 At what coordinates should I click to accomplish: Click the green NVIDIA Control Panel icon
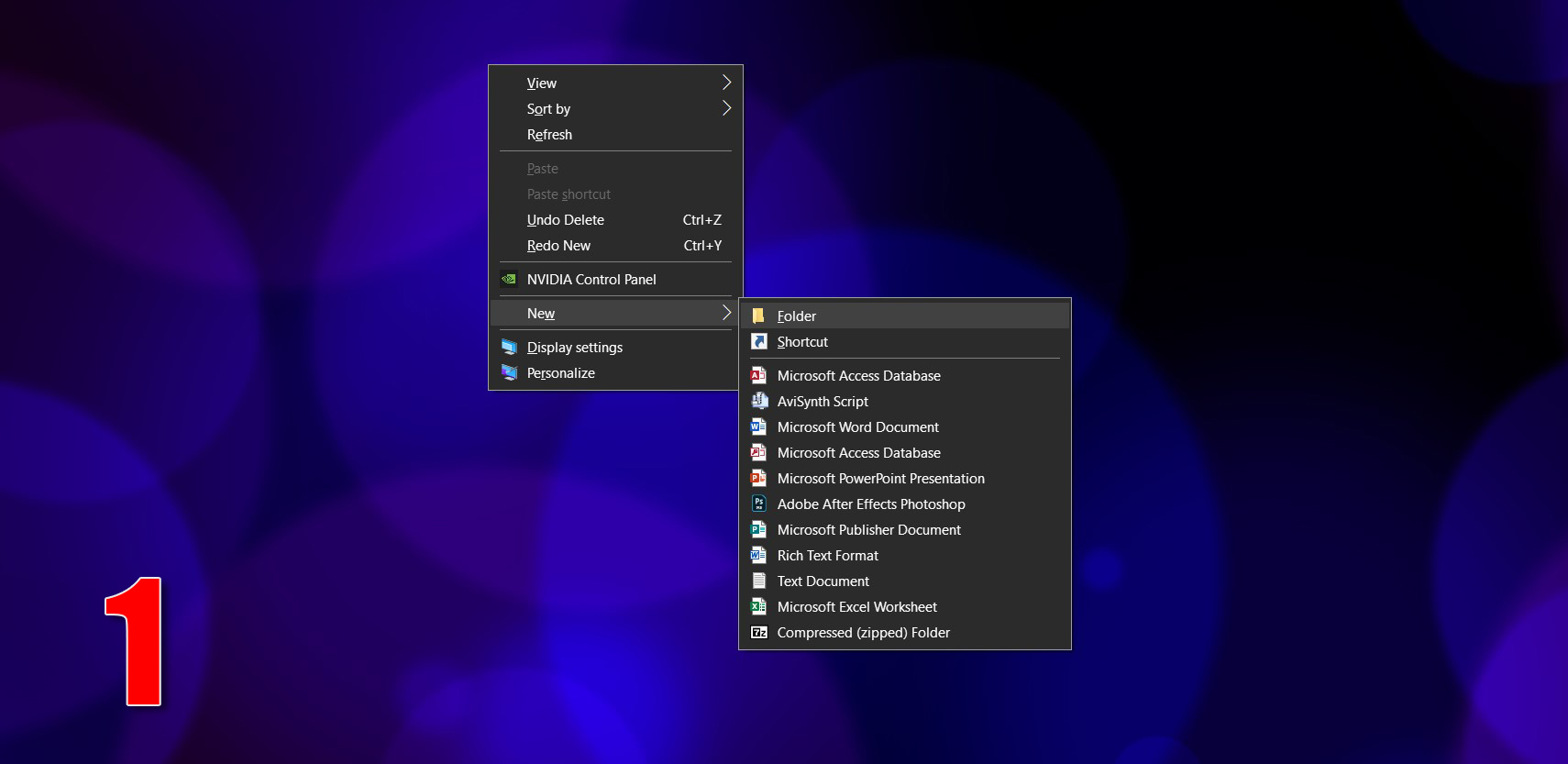pos(509,279)
